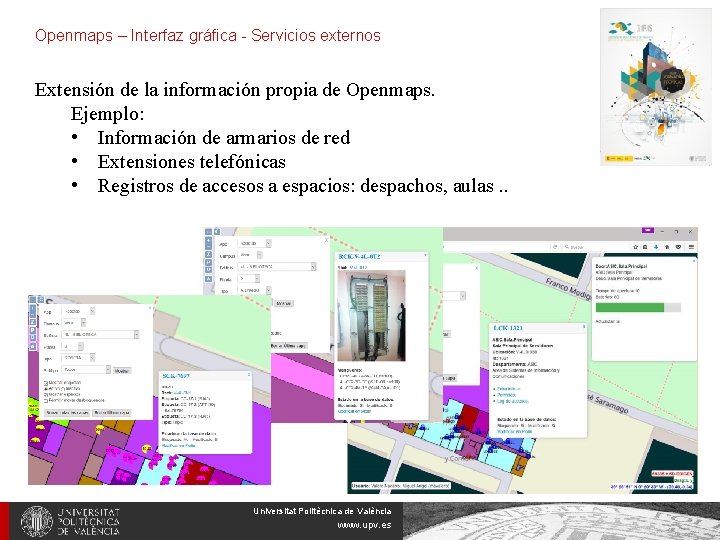Open the SCK title link in left popup
Screen dimensions: 720x540
click(176, 376)
